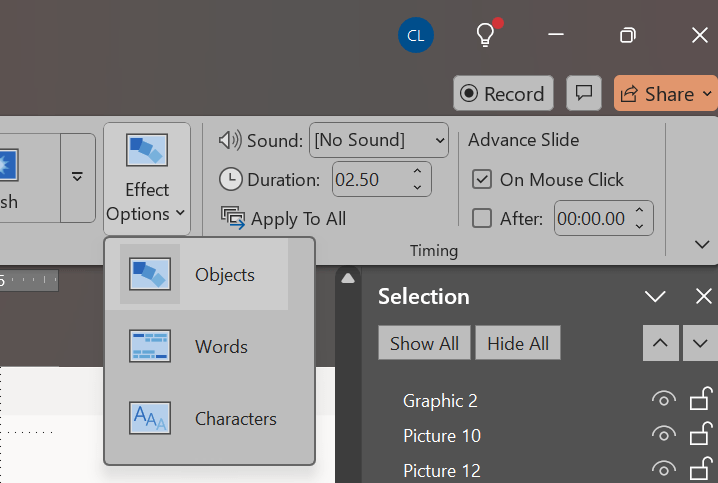
Task: Click the Record button
Action: 503,93
